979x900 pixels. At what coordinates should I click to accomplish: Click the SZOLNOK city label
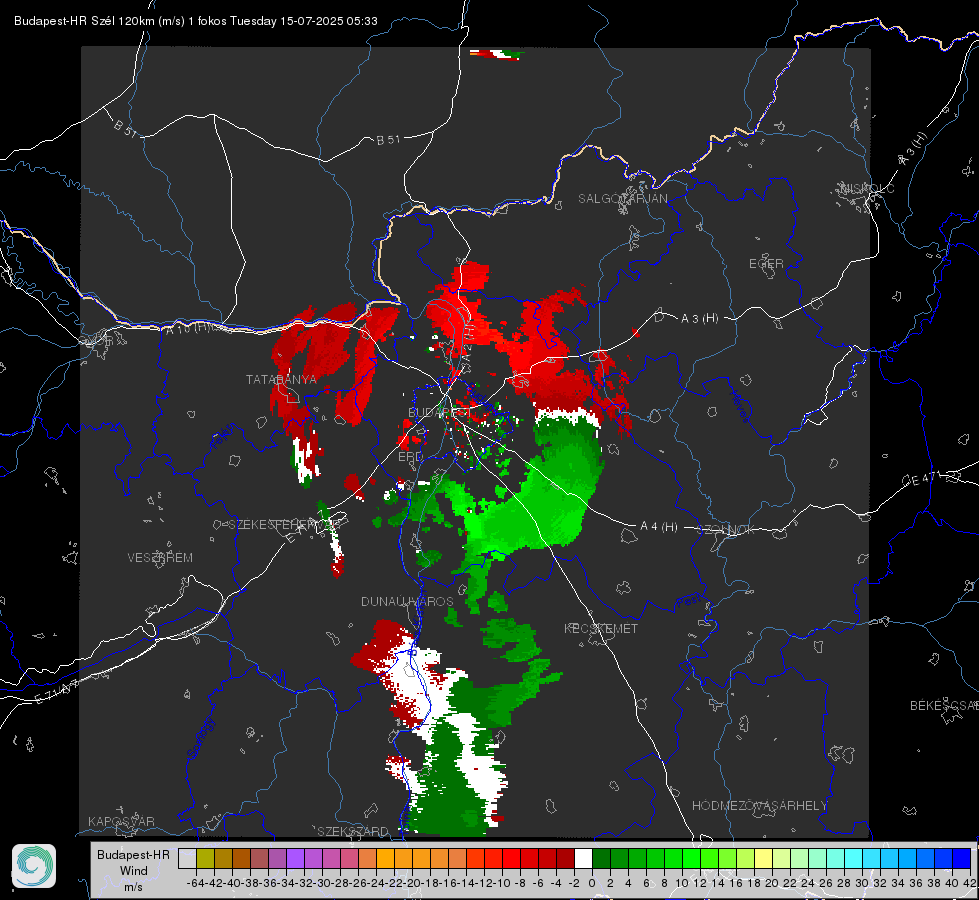(x=726, y=530)
